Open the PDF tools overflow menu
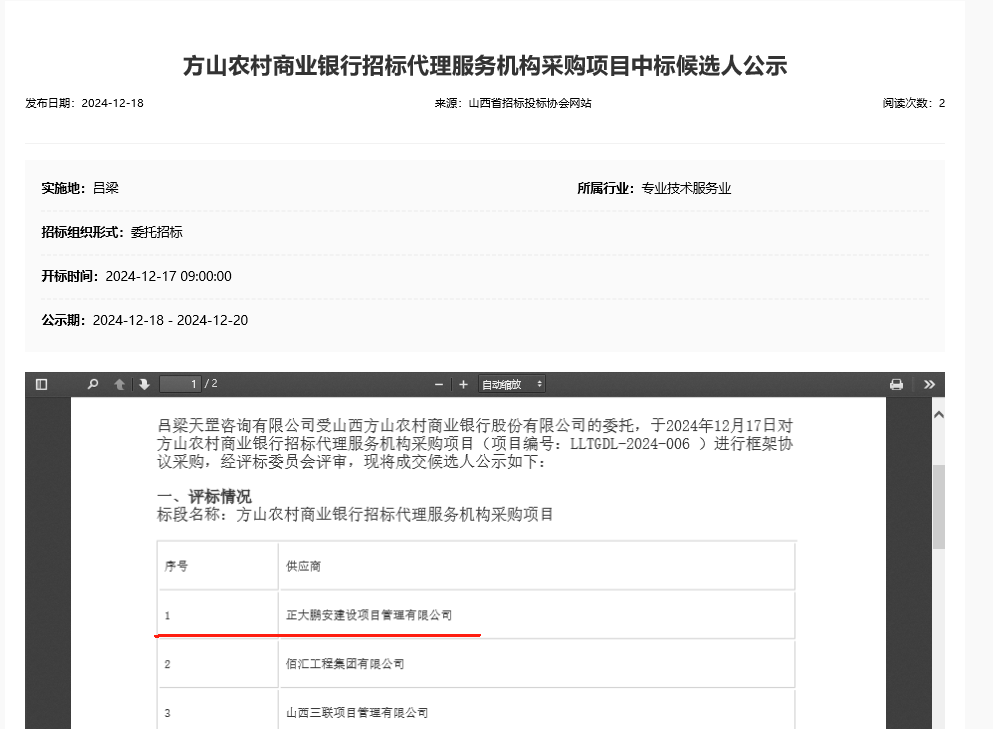The width and height of the screenshot is (993, 729). pos(929,384)
